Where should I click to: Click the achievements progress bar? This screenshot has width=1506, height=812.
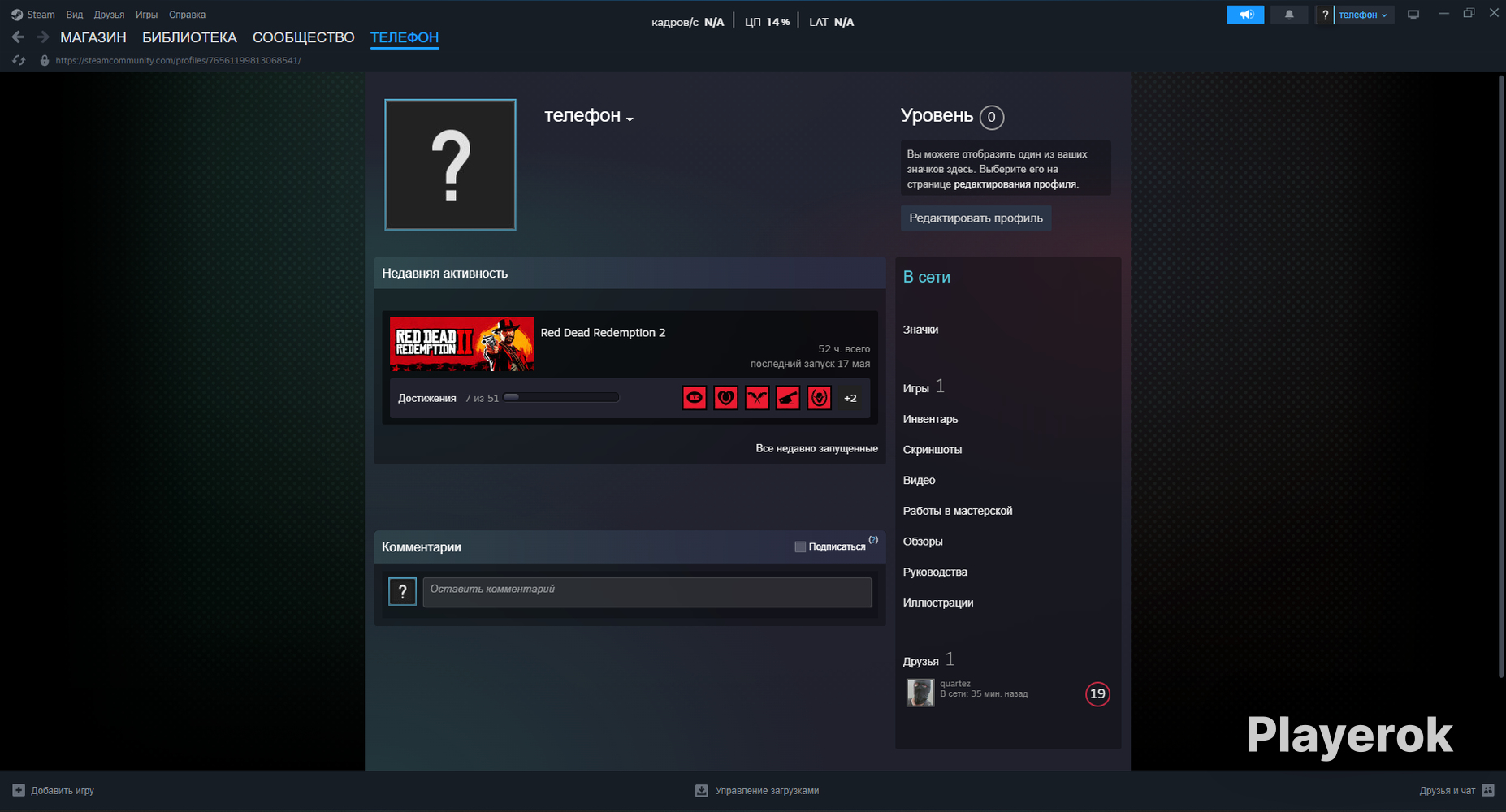(561, 398)
